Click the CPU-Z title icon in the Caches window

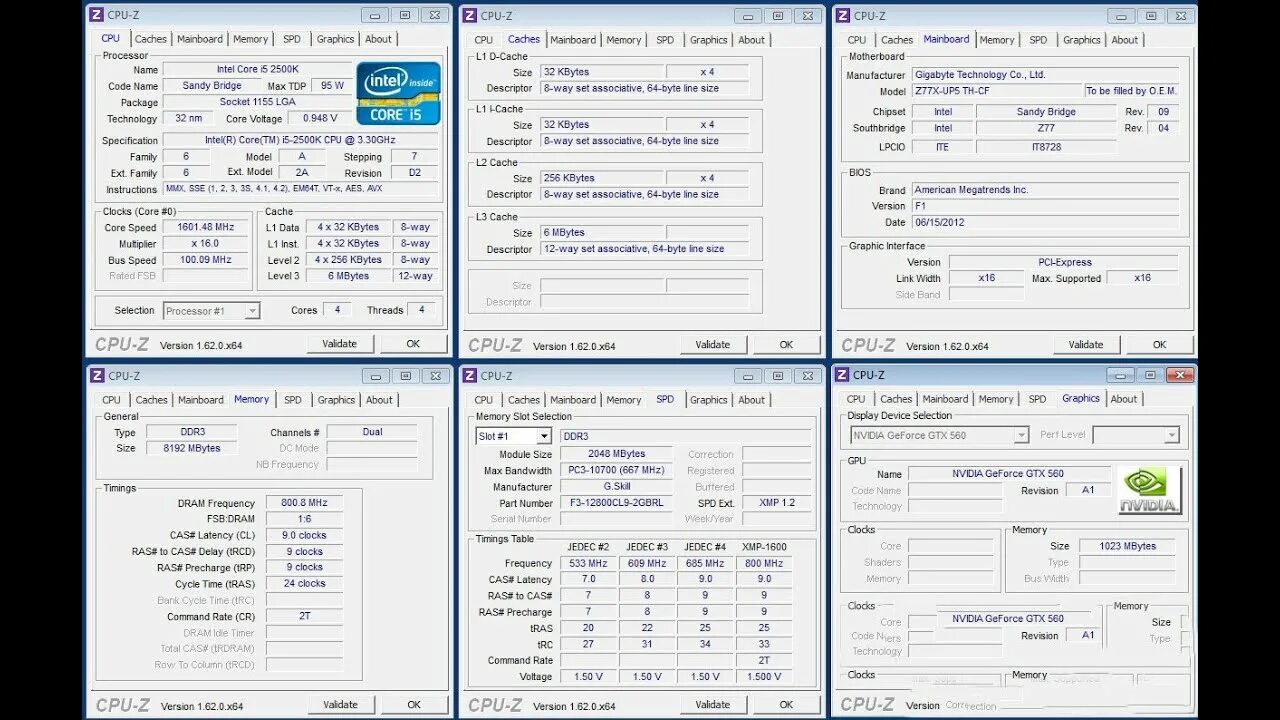point(470,15)
